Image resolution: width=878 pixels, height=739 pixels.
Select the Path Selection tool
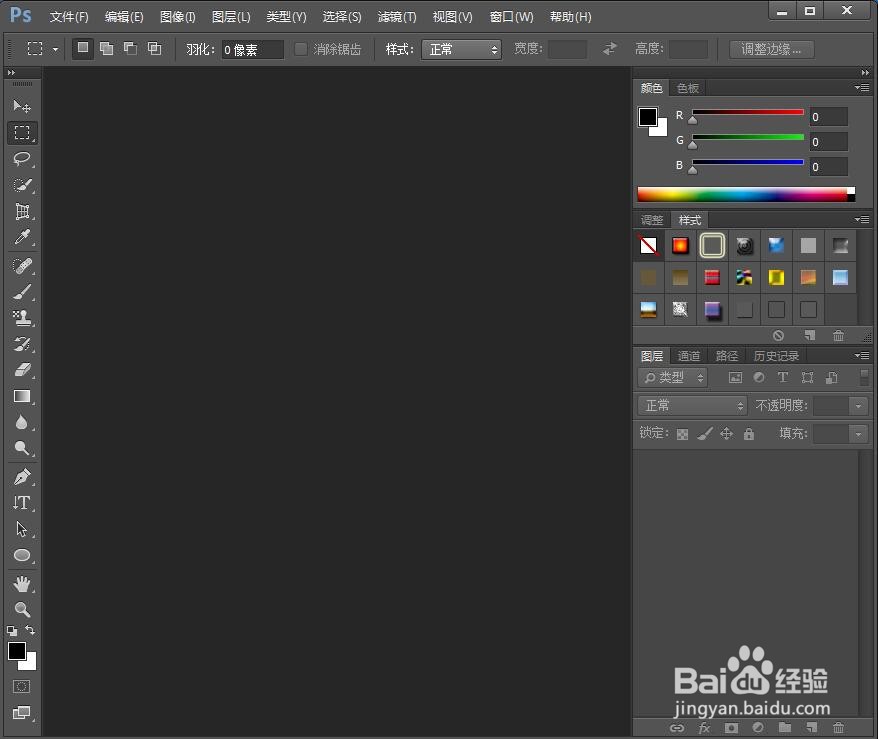(x=22, y=529)
